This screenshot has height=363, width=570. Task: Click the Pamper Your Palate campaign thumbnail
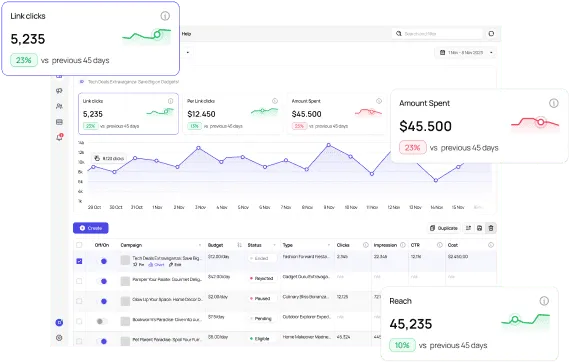125,281
